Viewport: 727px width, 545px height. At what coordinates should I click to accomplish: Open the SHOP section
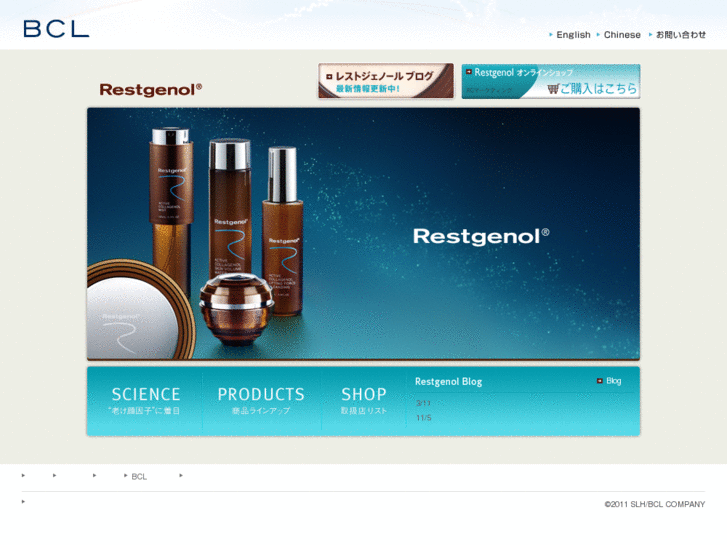(364, 401)
